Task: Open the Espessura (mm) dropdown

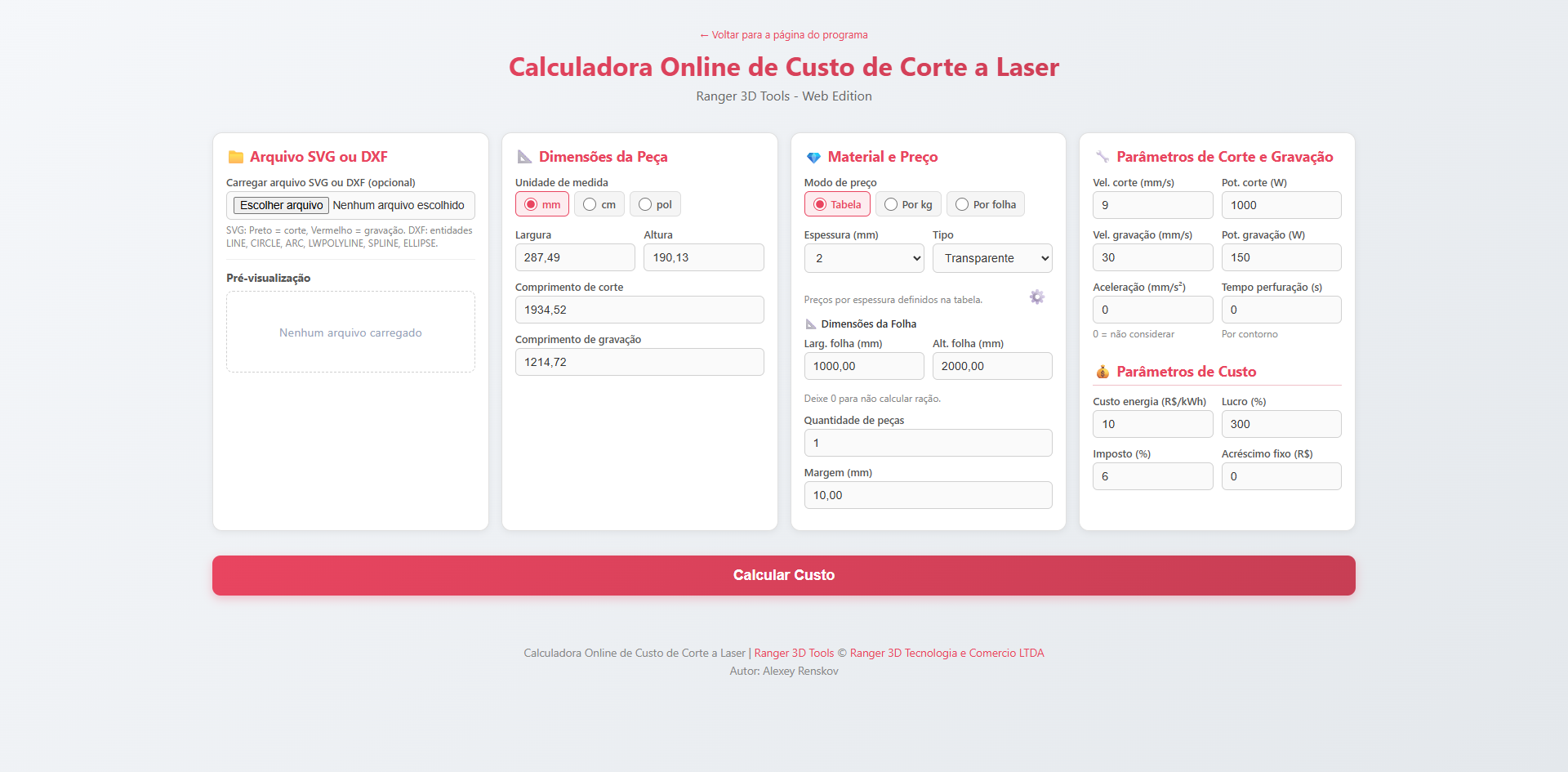Action: pyautogui.click(x=863, y=258)
